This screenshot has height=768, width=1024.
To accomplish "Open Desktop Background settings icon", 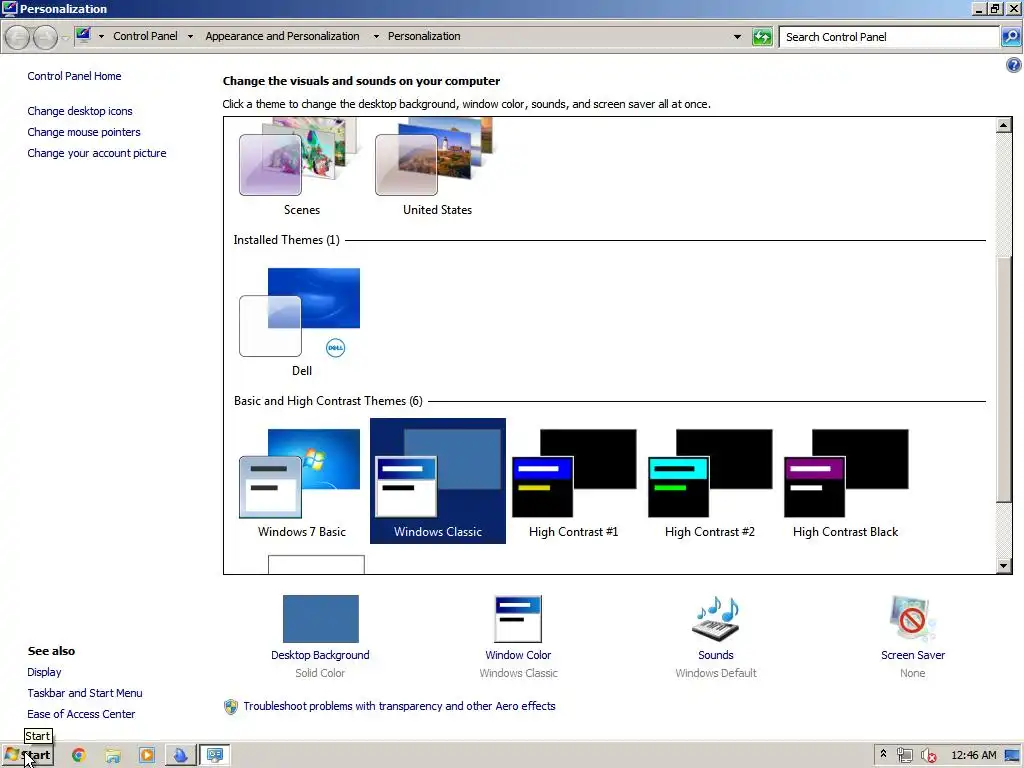I will click(x=321, y=619).
